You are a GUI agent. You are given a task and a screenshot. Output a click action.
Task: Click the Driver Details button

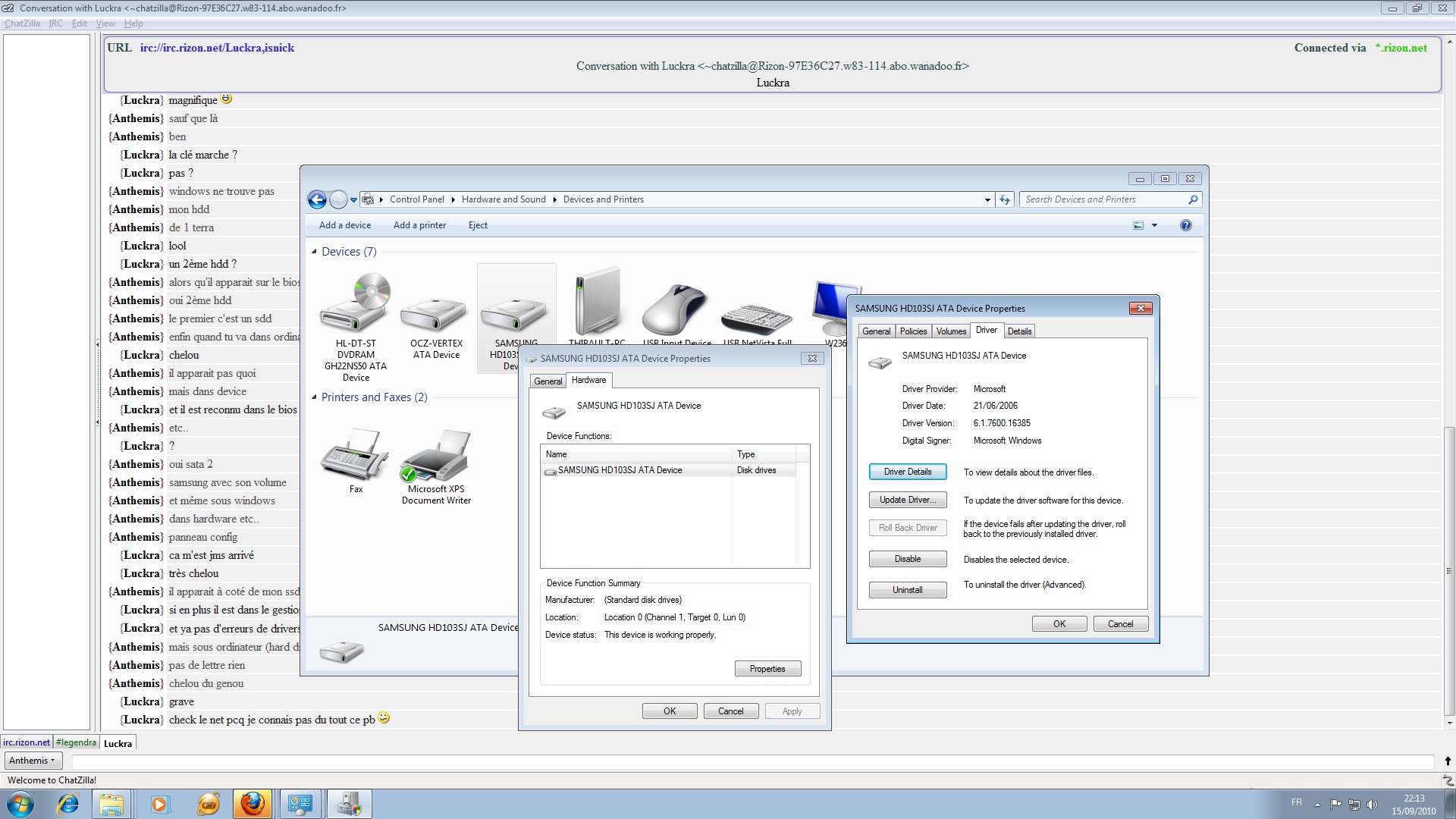pos(908,472)
